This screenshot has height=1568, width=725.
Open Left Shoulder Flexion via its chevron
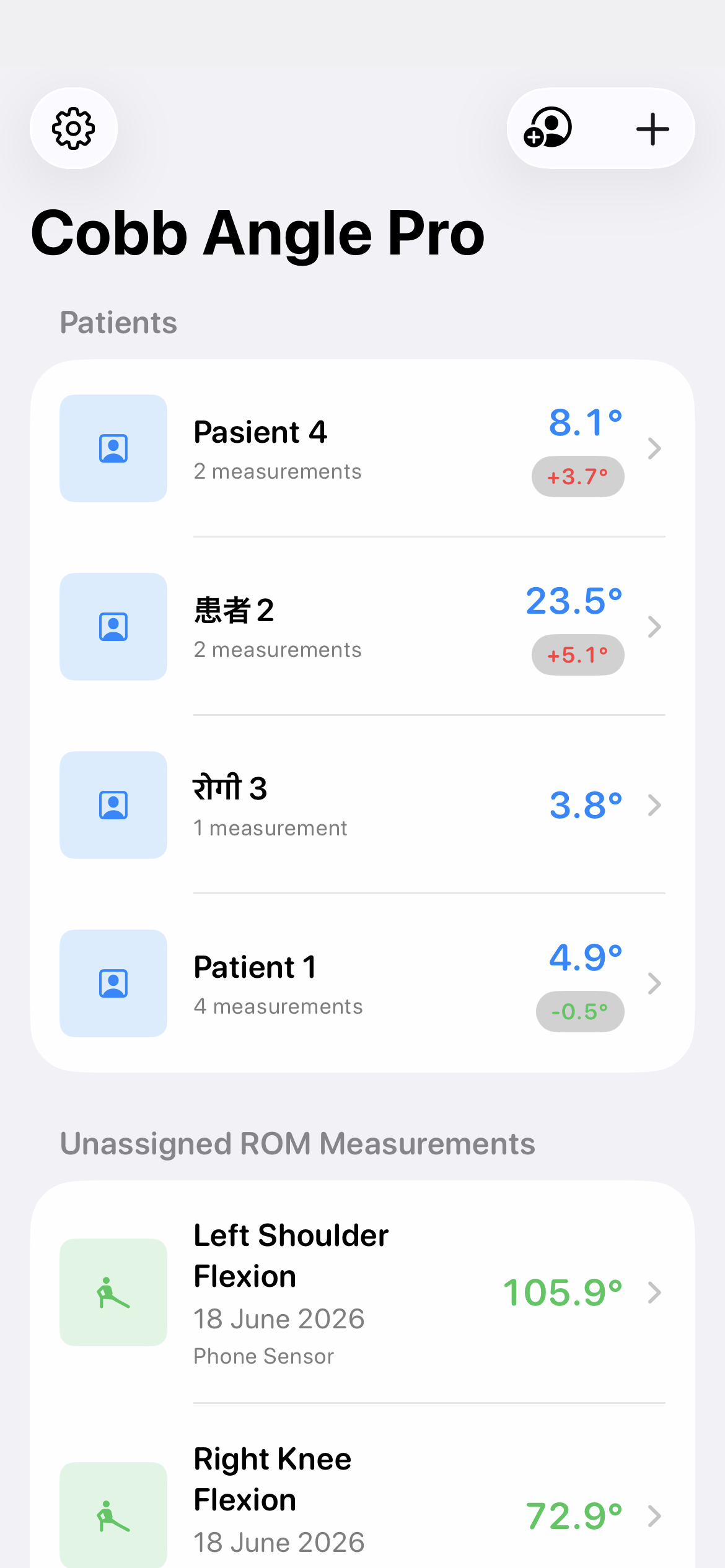pos(654,1292)
